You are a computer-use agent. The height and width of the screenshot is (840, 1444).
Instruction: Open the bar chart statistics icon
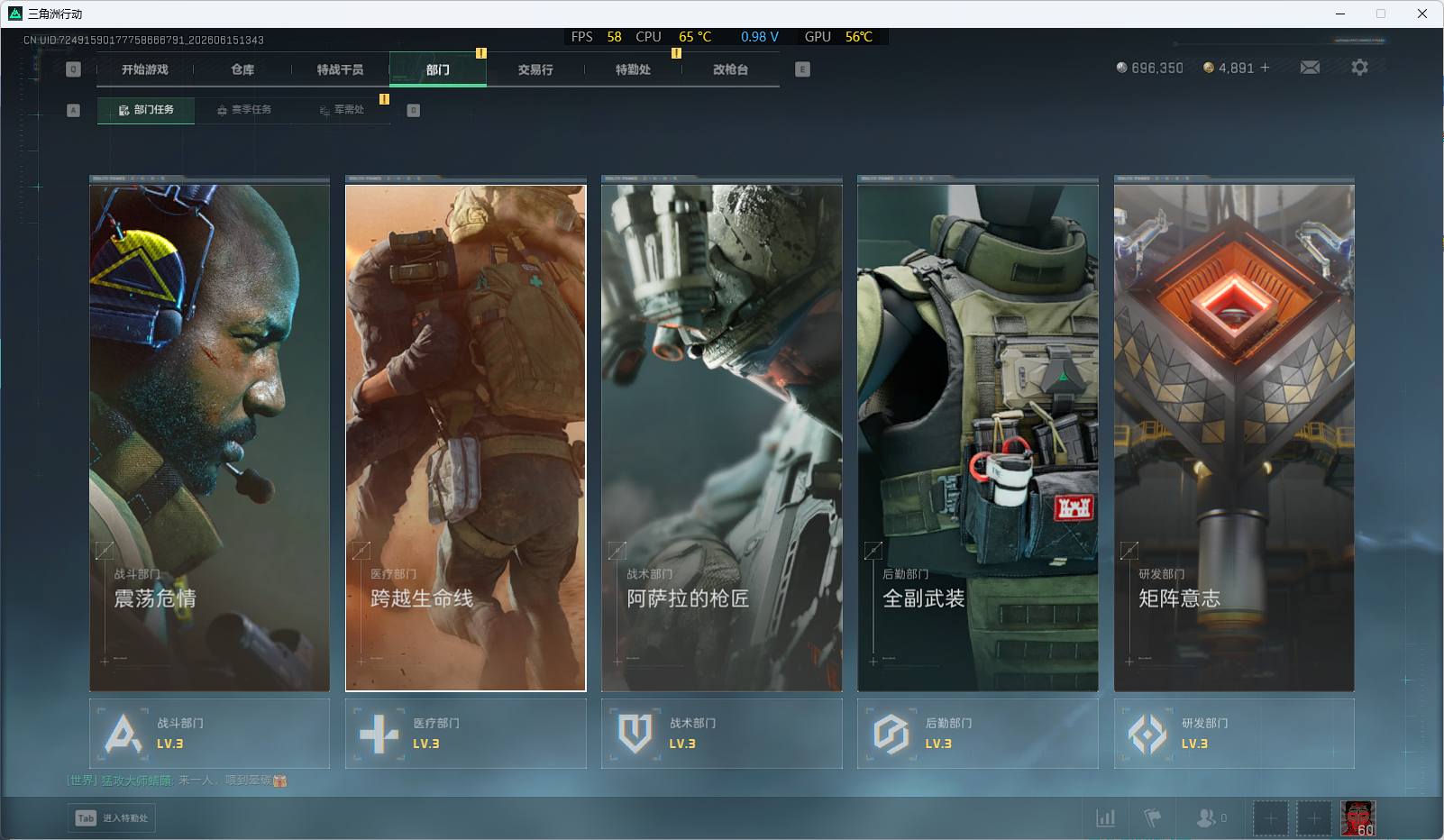point(1105,817)
